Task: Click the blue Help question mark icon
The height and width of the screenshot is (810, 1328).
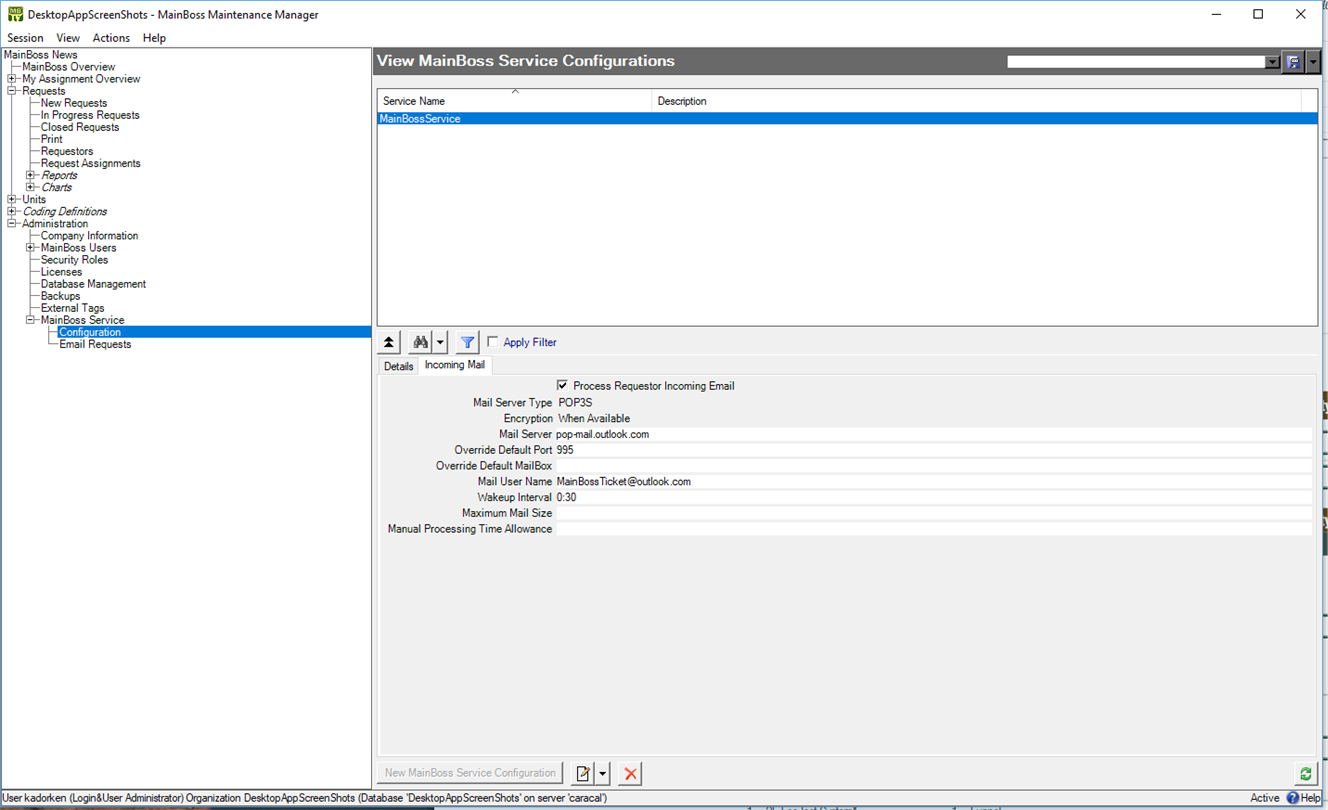Action: 1292,798
